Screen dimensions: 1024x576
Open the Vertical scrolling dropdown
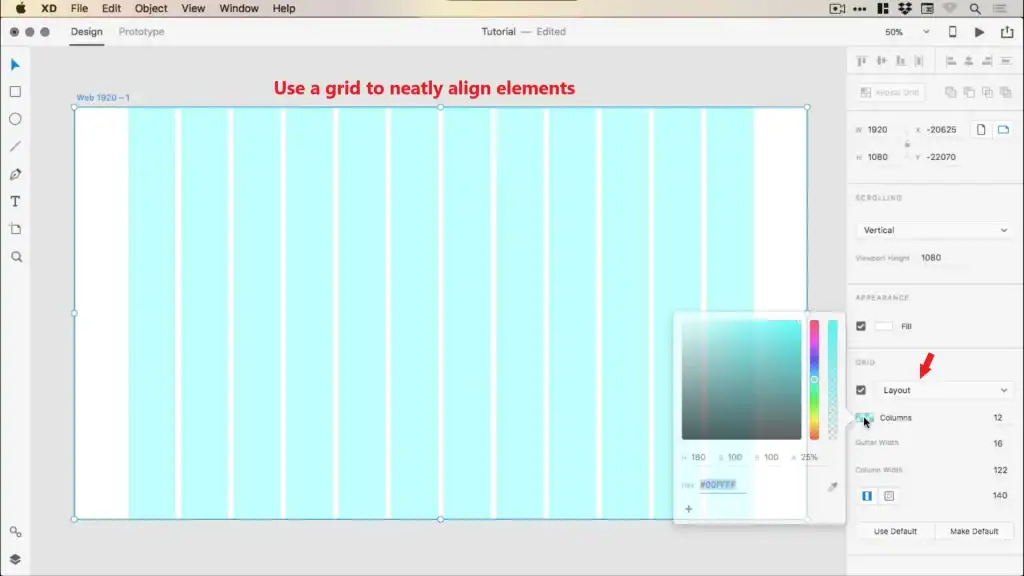coord(935,230)
